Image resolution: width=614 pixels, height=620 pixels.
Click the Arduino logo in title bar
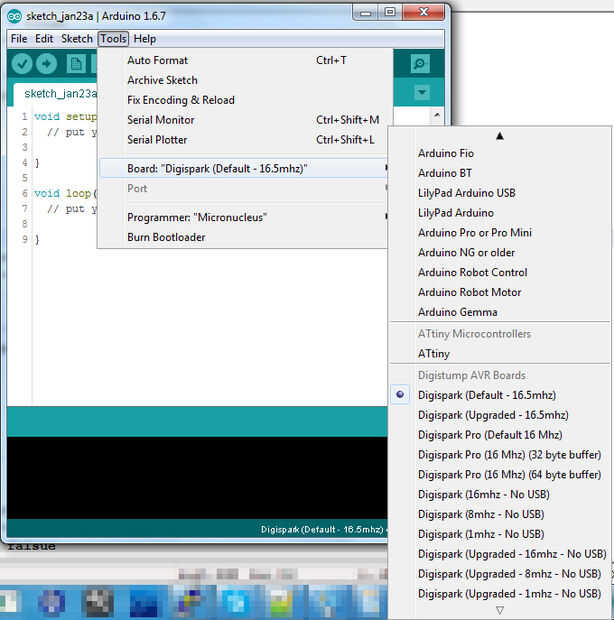(x=15, y=16)
